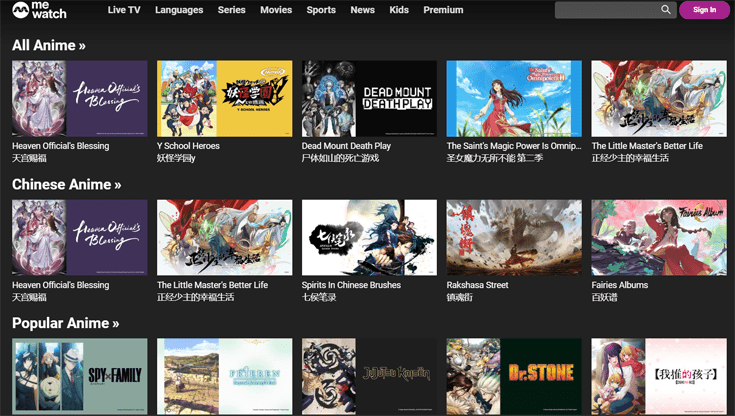This screenshot has width=735, height=416.
Task: Open the Kids menu
Action: [399, 10]
